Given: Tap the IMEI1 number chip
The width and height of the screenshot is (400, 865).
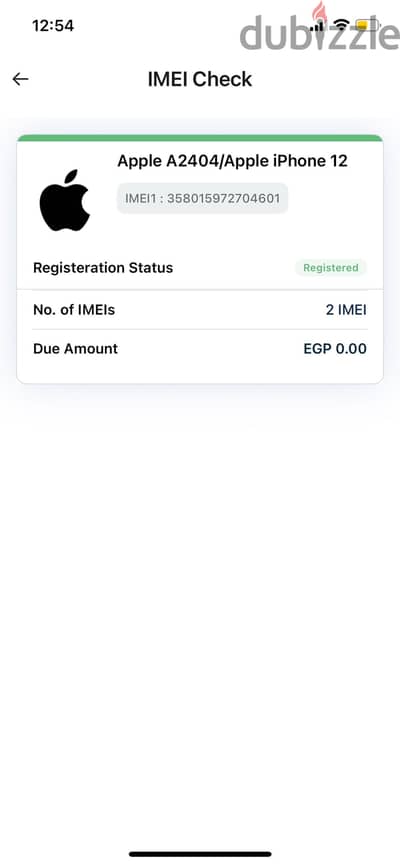Looking at the screenshot, I should coord(202,198).
